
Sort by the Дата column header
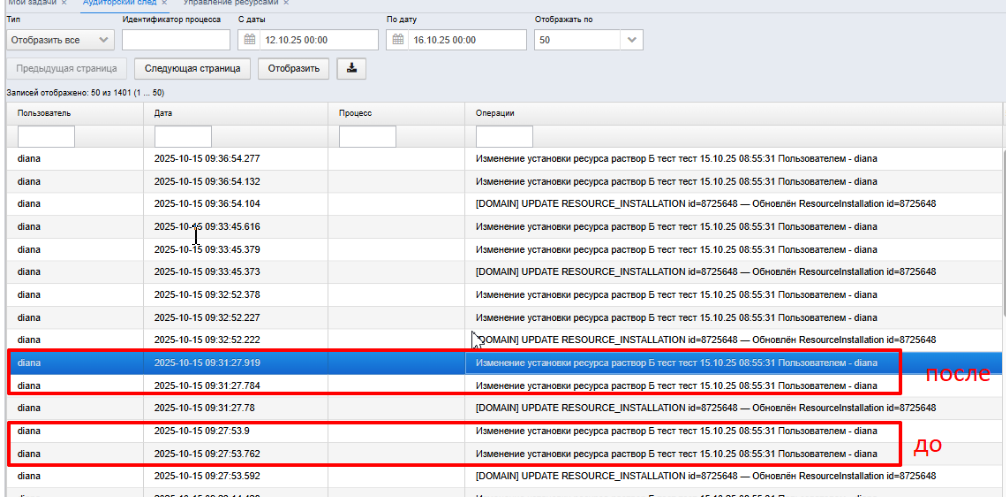235,113
